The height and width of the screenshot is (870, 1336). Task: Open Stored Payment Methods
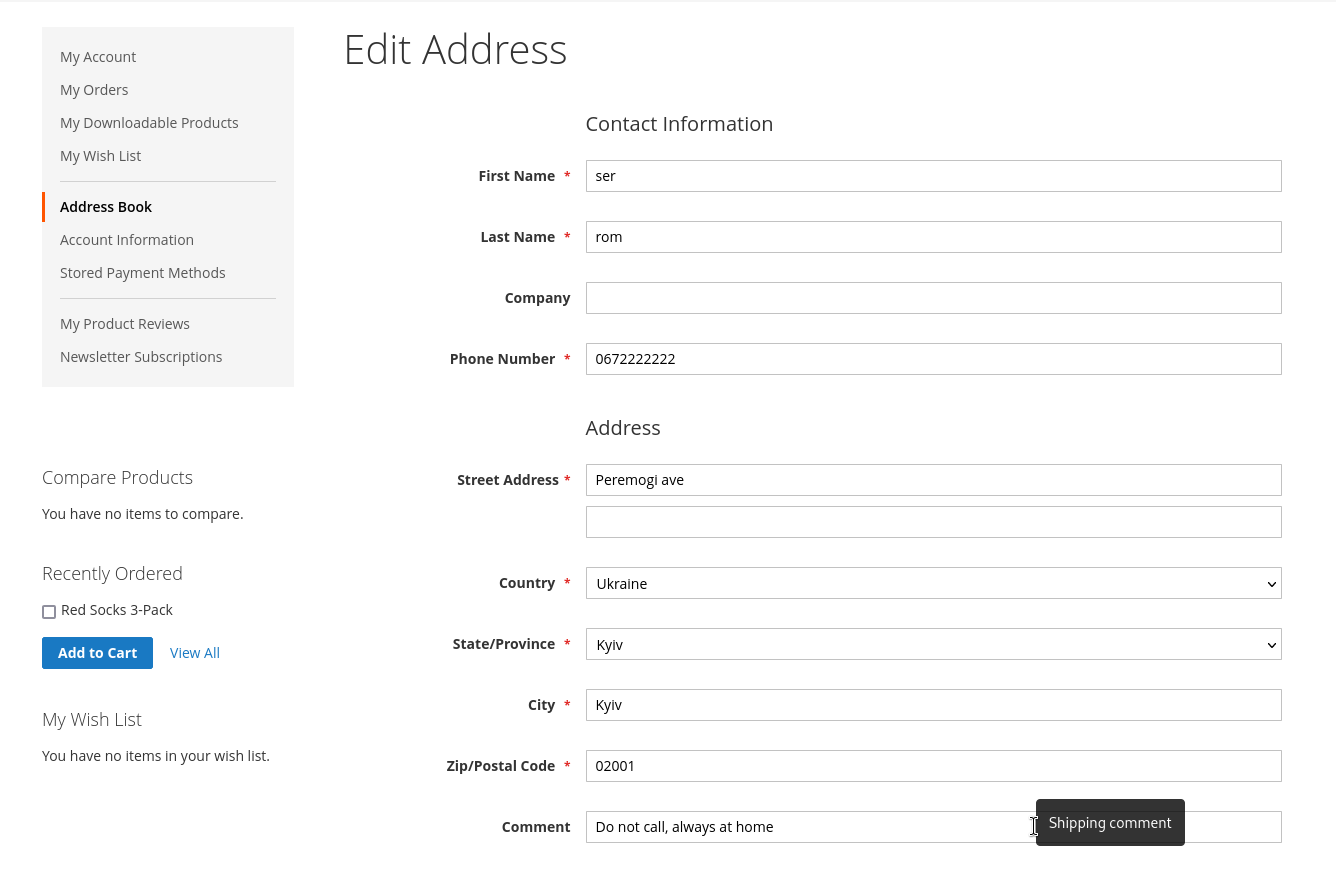point(143,273)
